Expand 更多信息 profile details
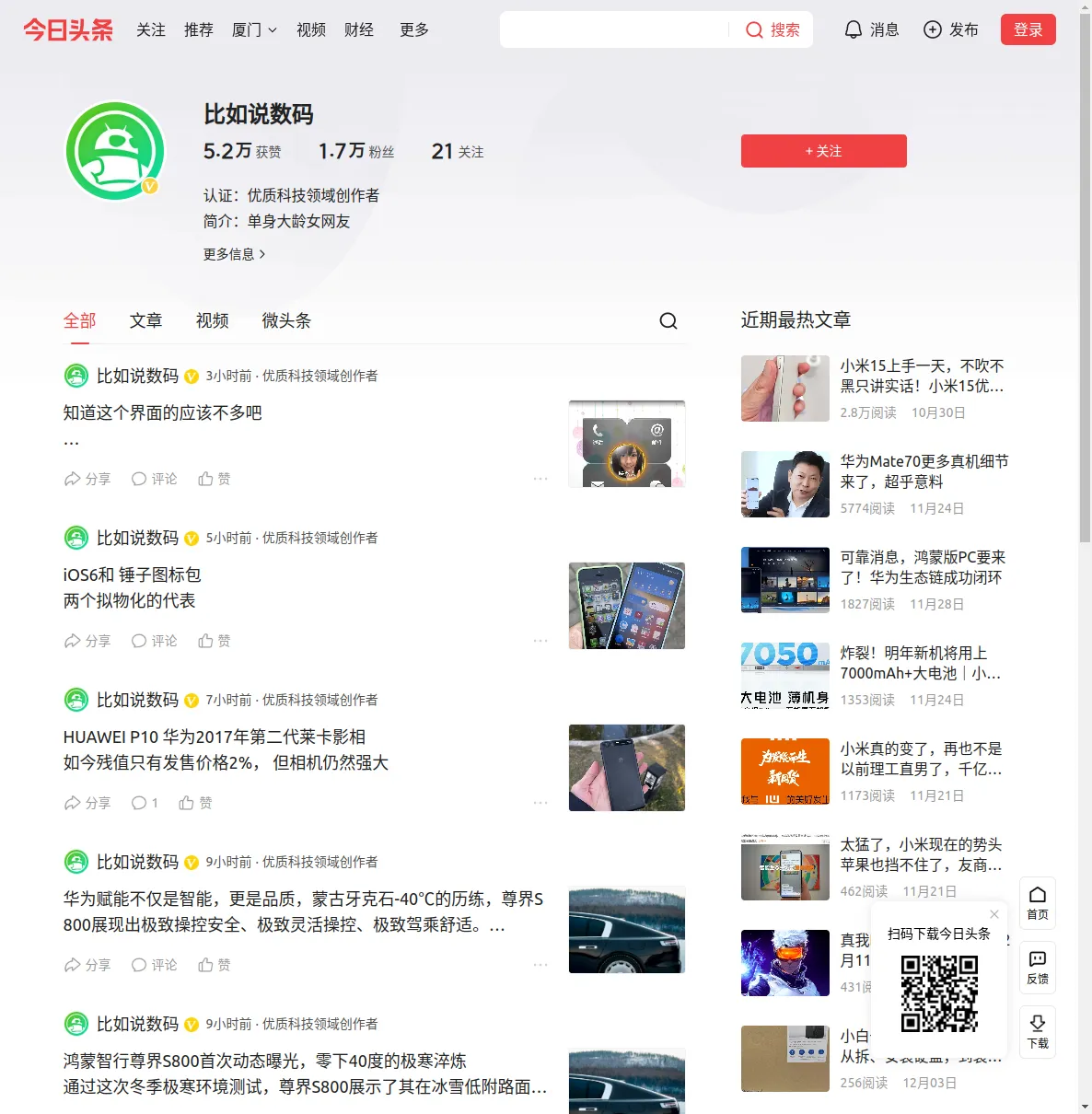The height and width of the screenshot is (1114, 1092). [235, 254]
